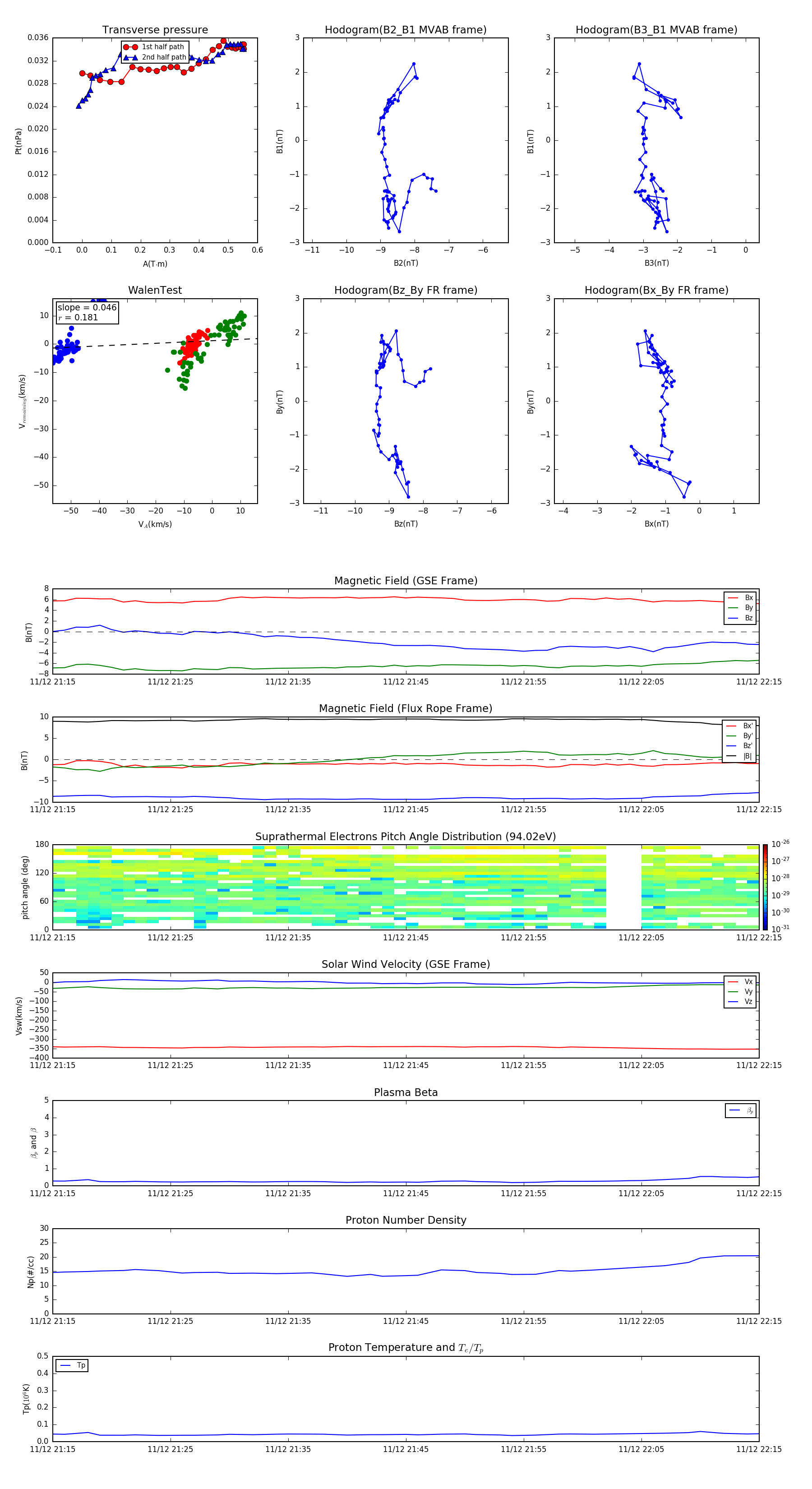Select Bx in the GSE magnetic field legend
This screenshot has height=1489, width=812.
740,598
